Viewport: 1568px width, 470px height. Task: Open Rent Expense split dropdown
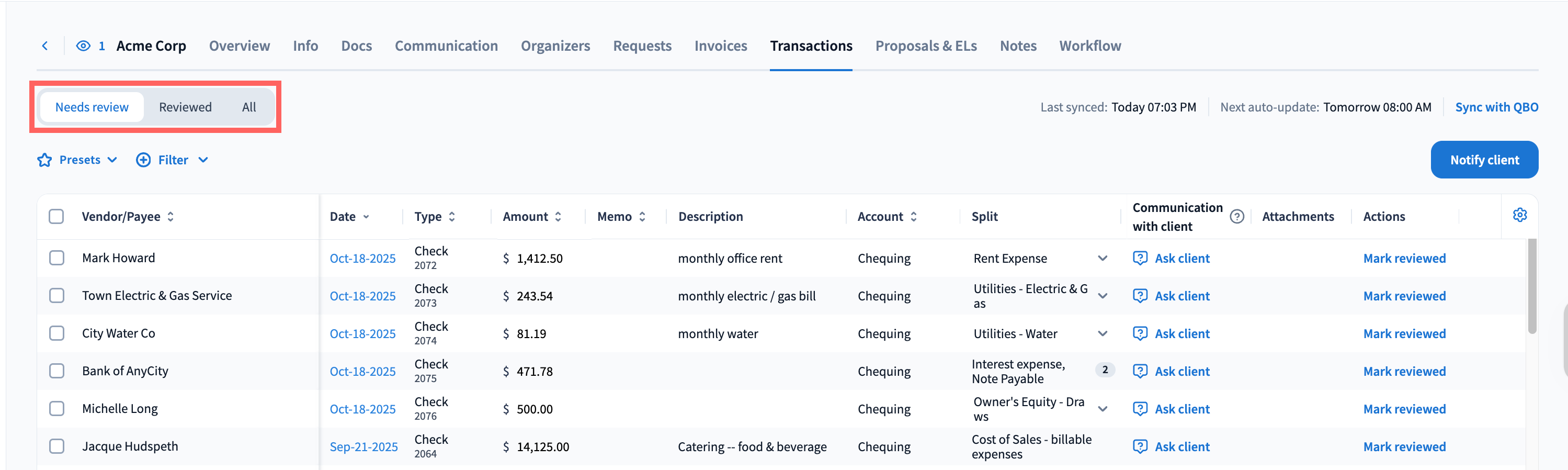pyautogui.click(x=1102, y=258)
